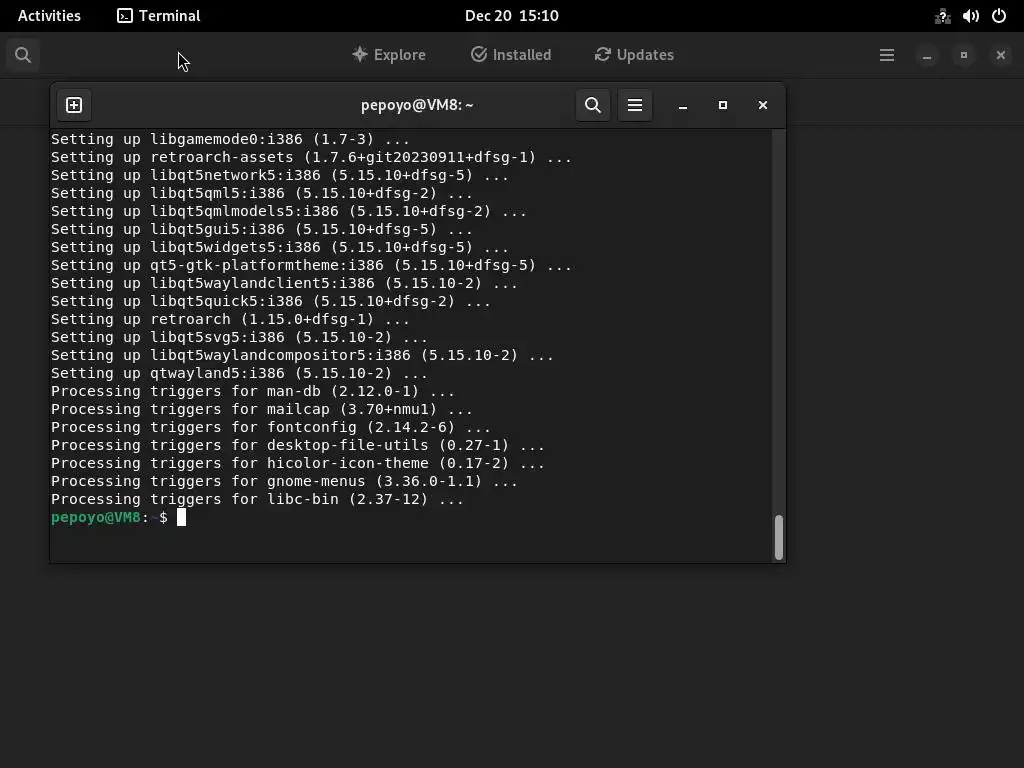This screenshot has width=1024, height=768.
Task: Open the terminal search icon
Action: point(592,105)
